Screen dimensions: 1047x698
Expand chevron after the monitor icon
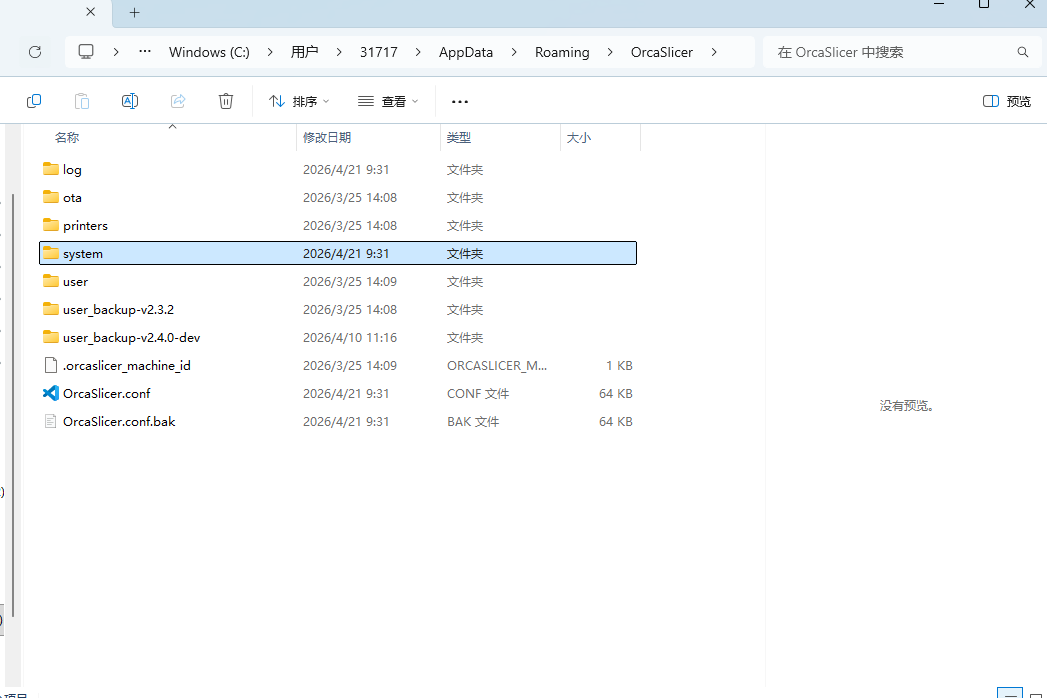(116, 52)
